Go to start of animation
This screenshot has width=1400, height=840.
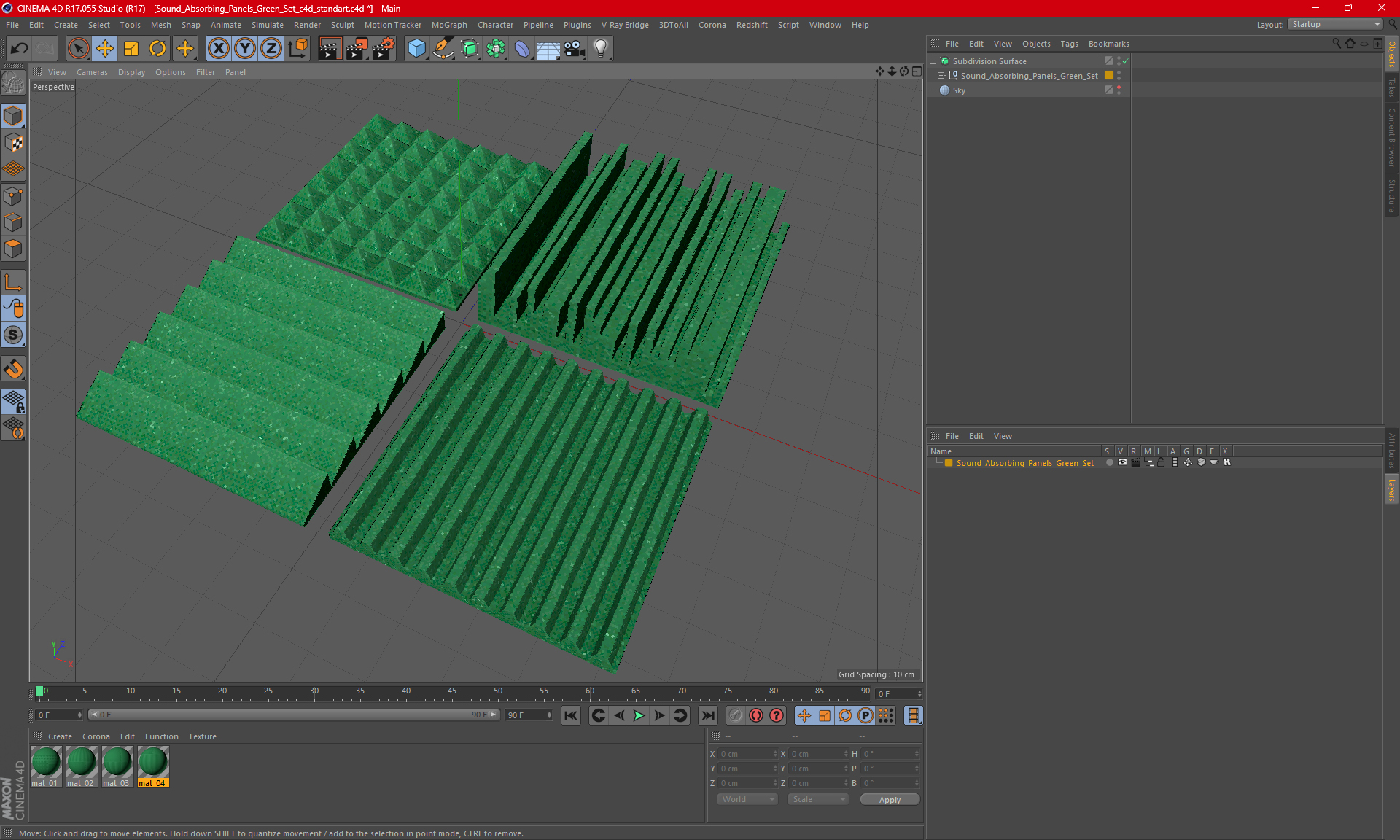(x=571, y=715)
